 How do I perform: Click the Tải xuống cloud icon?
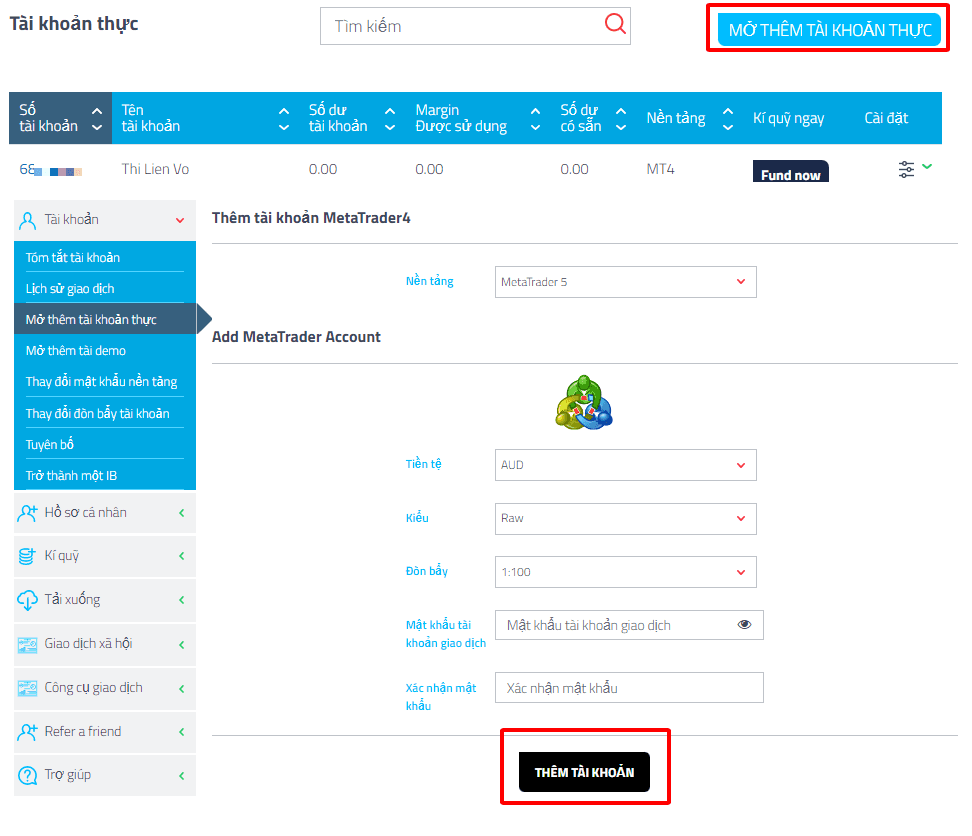pos(27,601)
